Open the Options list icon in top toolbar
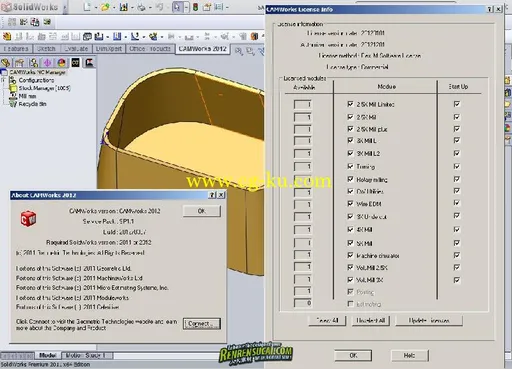The width and height of the screenshot is (512, 369). point(219,7)
